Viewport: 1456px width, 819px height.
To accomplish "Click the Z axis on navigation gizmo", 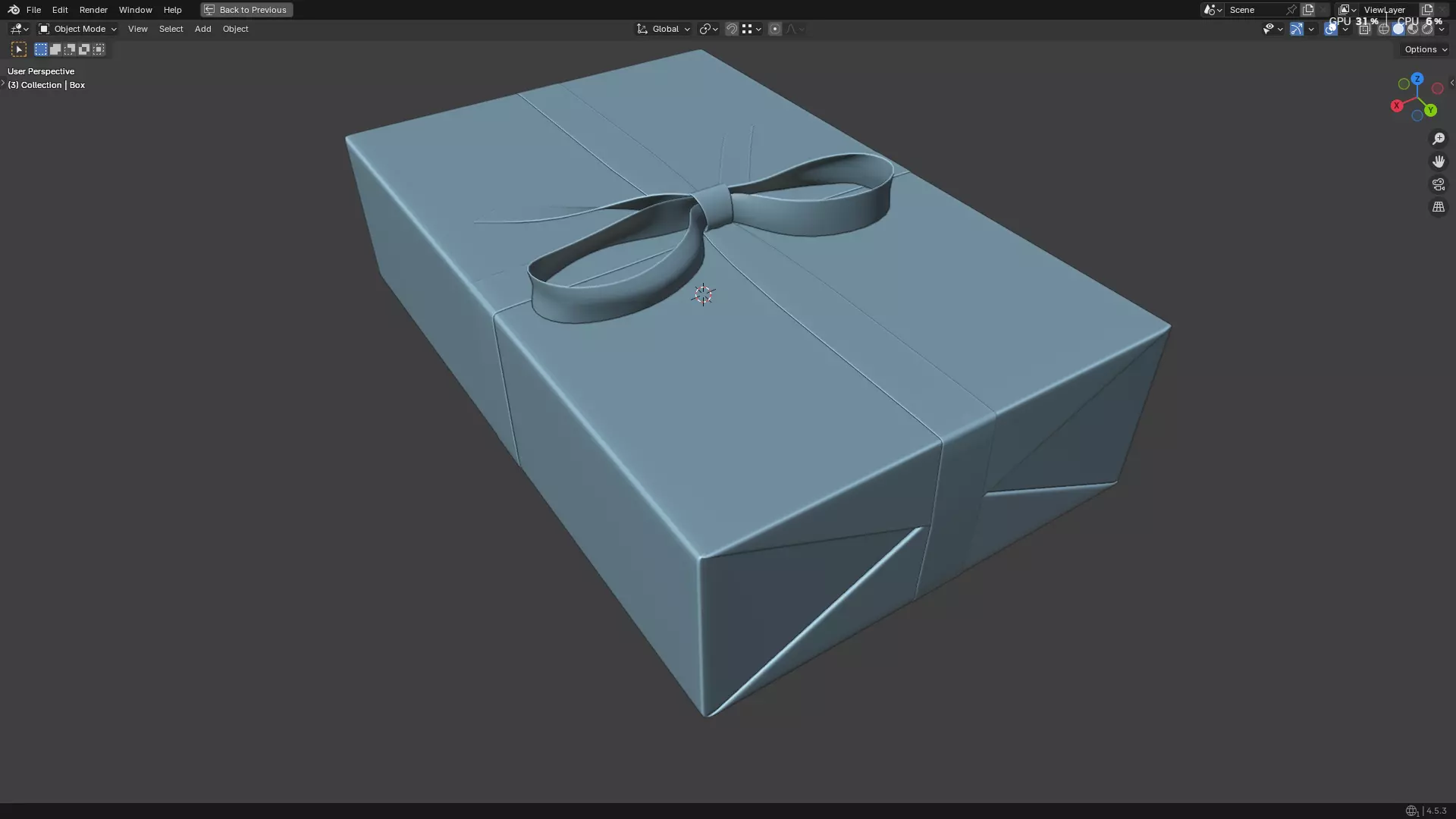I will click(1417, 79).
